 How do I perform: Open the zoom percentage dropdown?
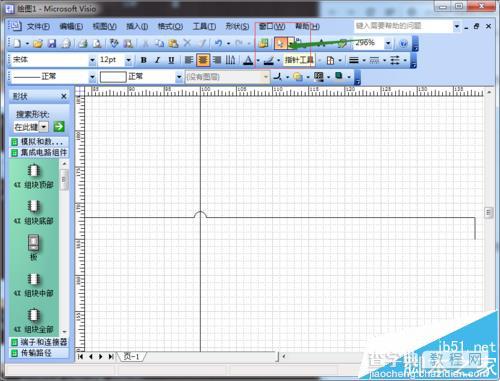(x=388, y=43)
